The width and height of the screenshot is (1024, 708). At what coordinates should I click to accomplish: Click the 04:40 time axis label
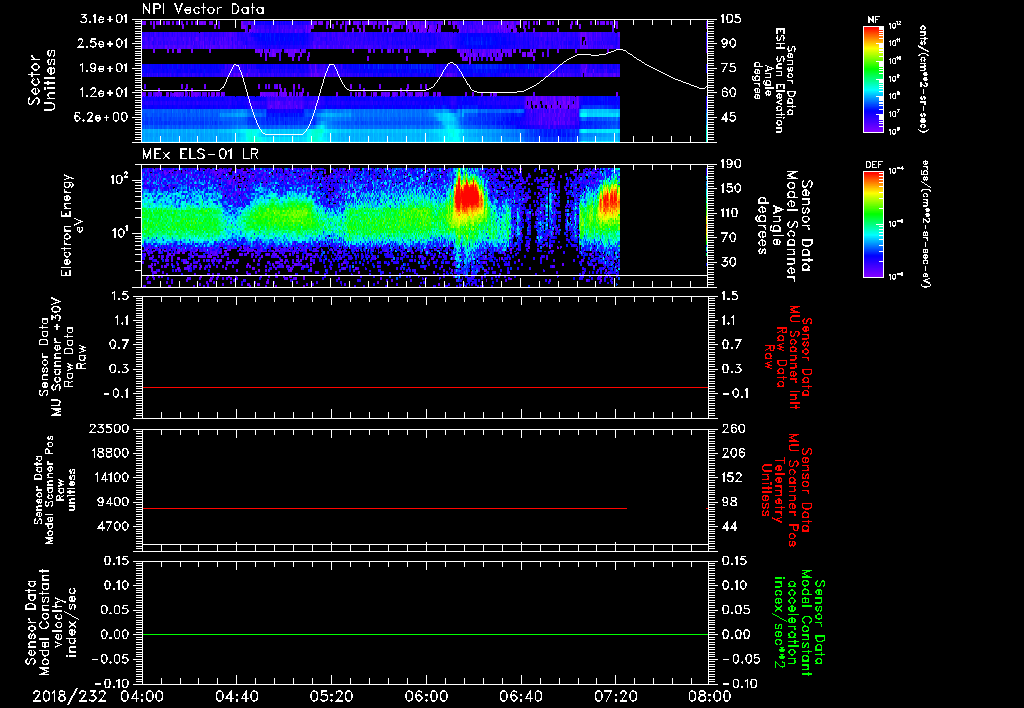(x=236, y=695)
